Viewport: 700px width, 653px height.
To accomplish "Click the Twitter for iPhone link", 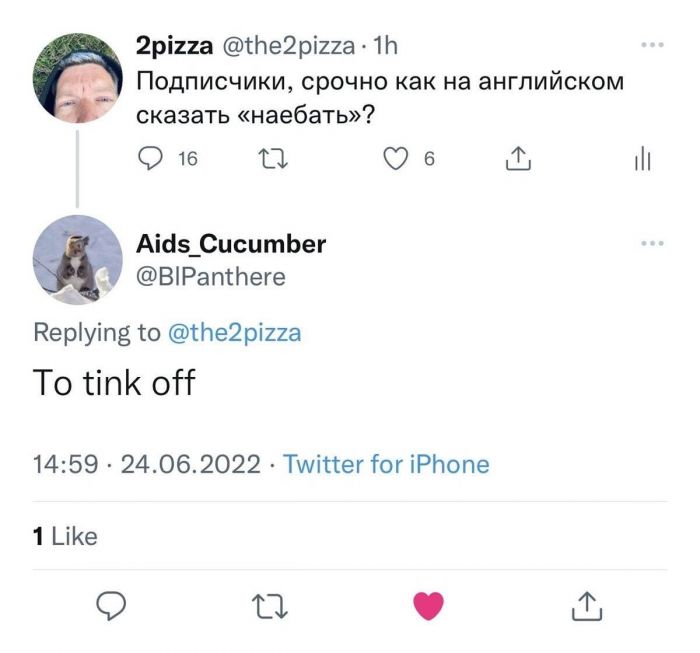I will coord(386,464).
